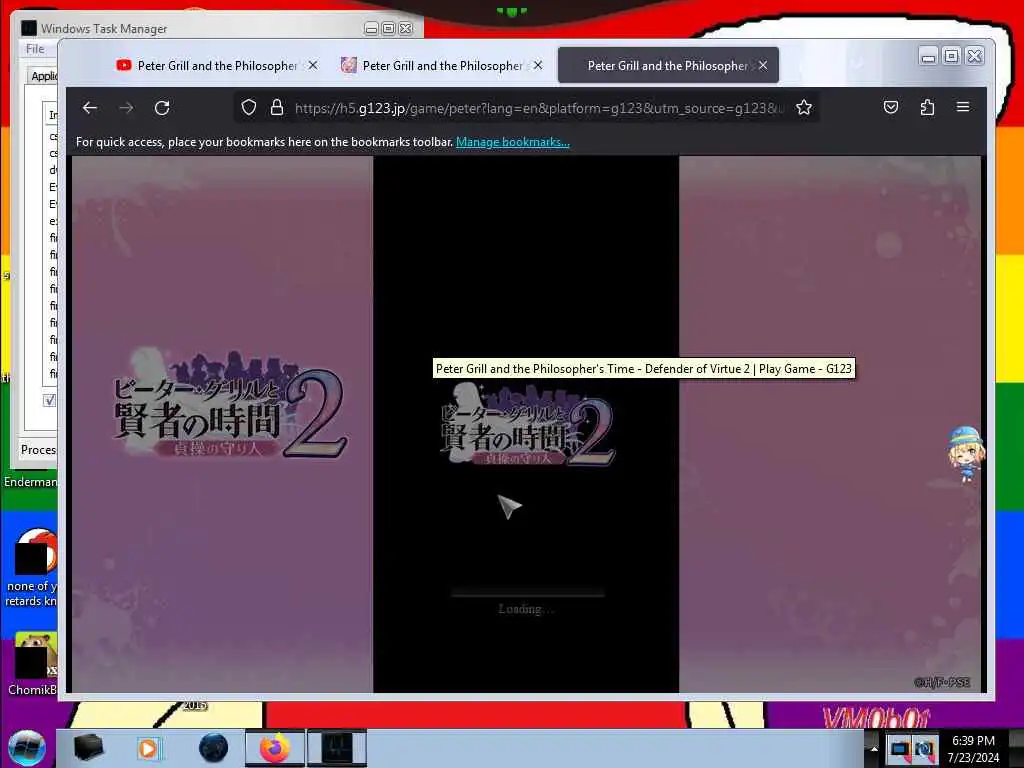Select the 'none of y' desktop icon
Screen dimensions: 1024x768
(x=31, y=567)
